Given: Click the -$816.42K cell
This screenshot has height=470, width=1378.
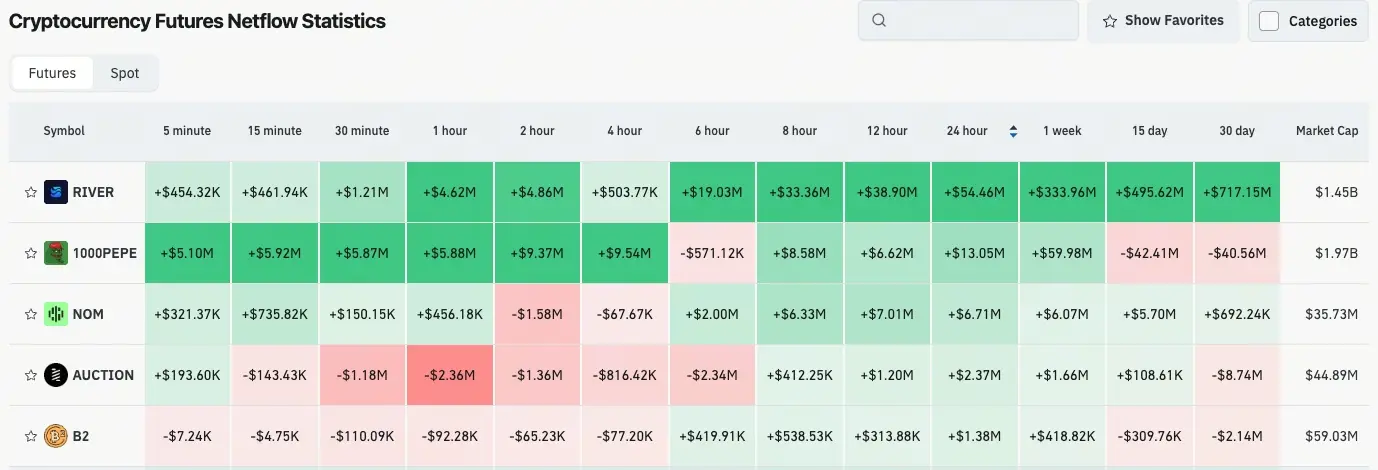Looking at the screenshot, I should pos(624,375).
